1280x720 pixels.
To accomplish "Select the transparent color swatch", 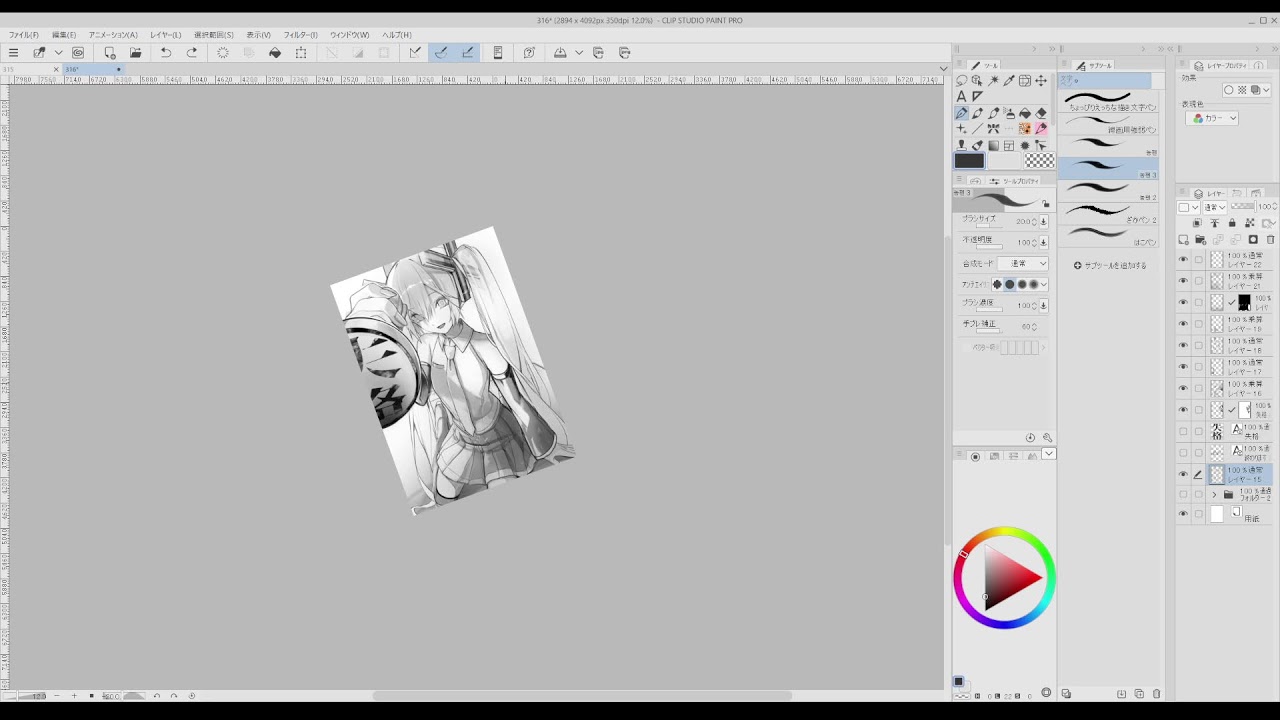I will pos(1040,161).
